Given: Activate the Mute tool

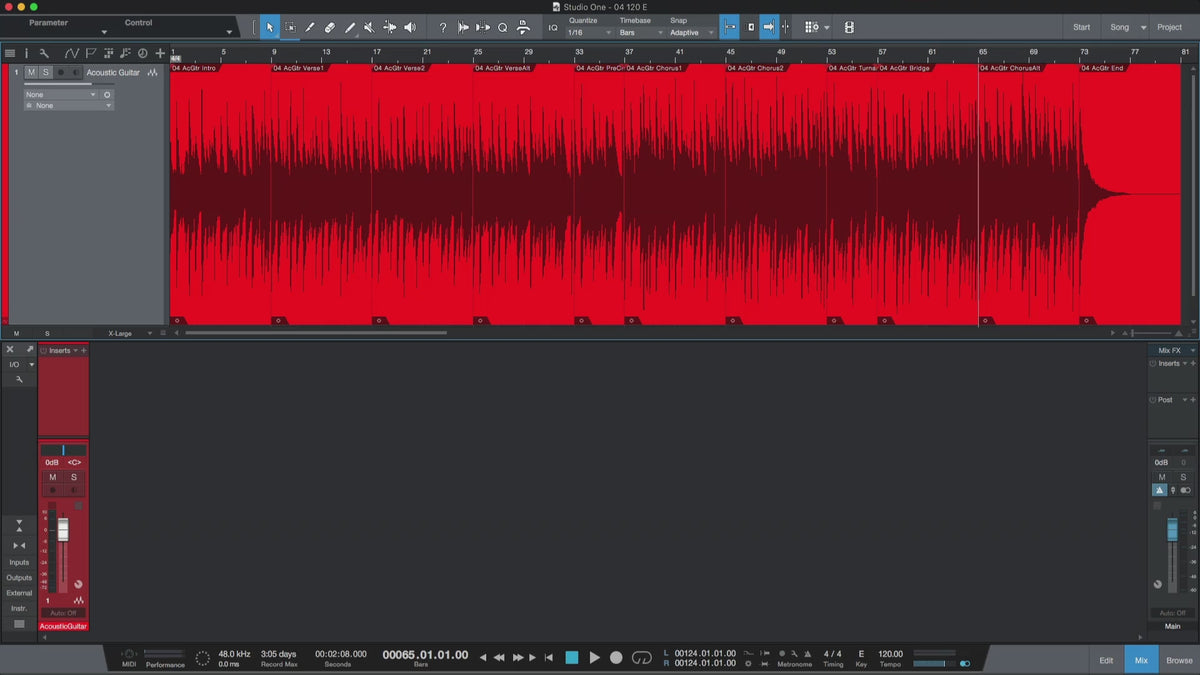Looking at the screenshot, I should [369, 27].
